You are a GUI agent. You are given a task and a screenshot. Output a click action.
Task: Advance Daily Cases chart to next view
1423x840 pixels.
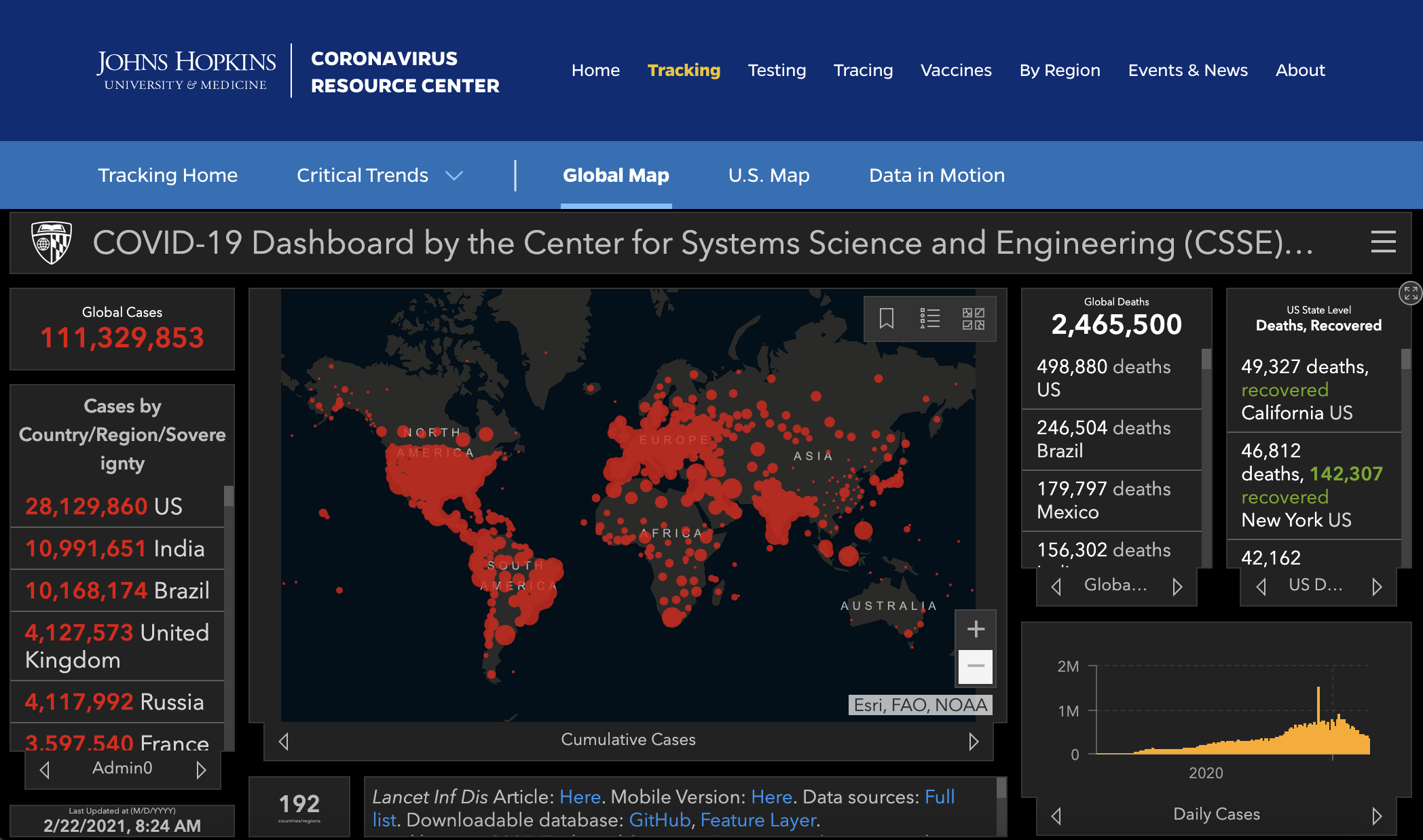1376,815
